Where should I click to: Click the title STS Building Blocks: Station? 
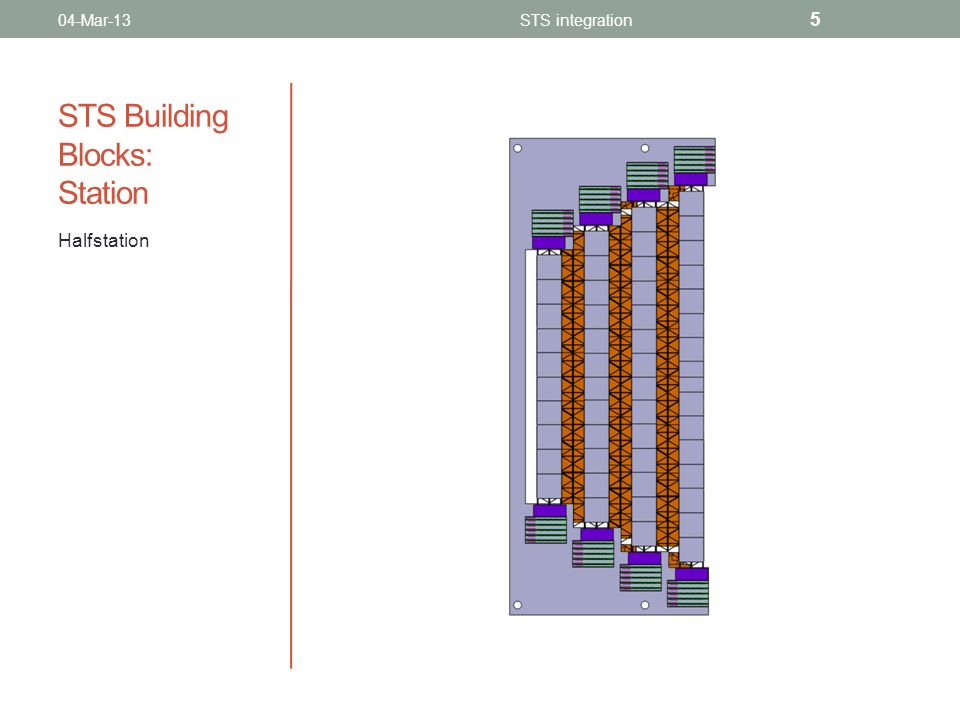143,155
